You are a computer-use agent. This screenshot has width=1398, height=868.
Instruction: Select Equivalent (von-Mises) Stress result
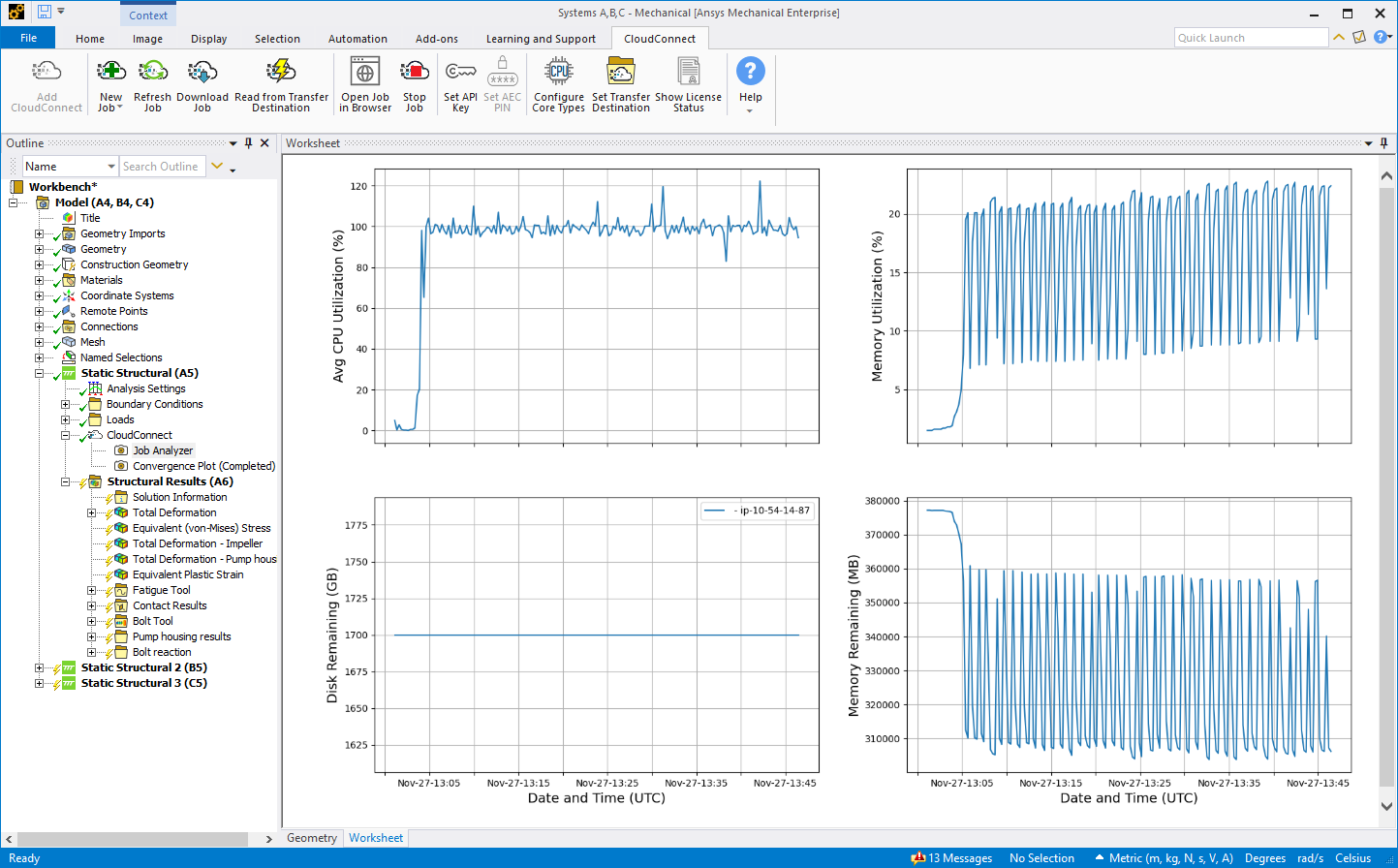click(202, 528)
